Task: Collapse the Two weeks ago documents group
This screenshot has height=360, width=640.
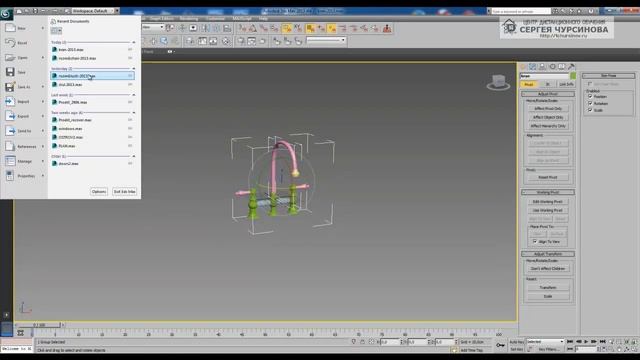Action: point(133,113)
